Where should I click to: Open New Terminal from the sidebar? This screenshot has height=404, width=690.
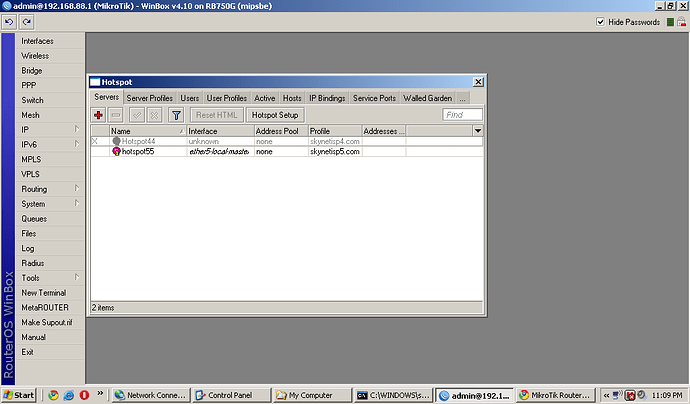tap(50, 293)
